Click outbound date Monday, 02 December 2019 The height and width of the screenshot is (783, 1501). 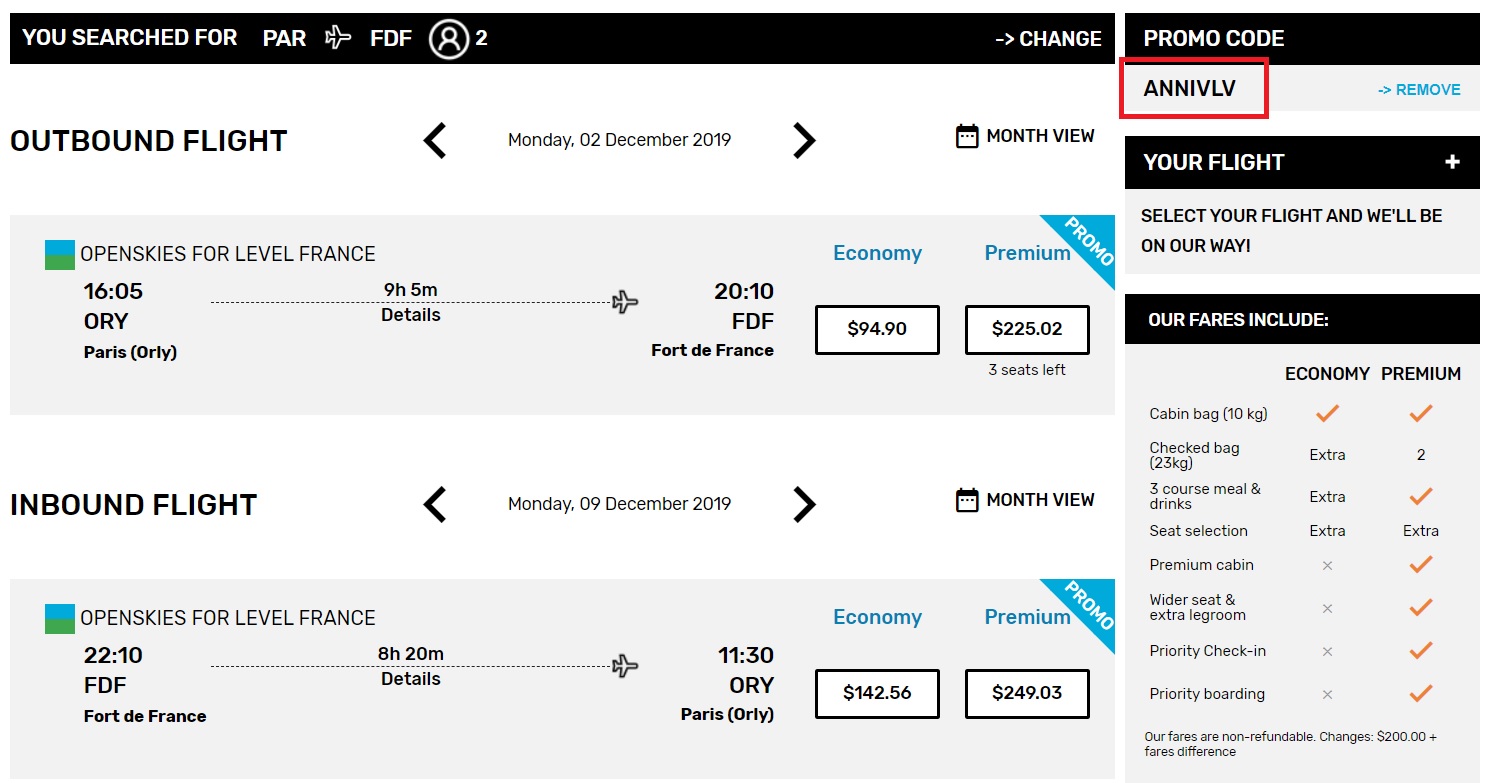pyautogui.click(x=619, y=140)
